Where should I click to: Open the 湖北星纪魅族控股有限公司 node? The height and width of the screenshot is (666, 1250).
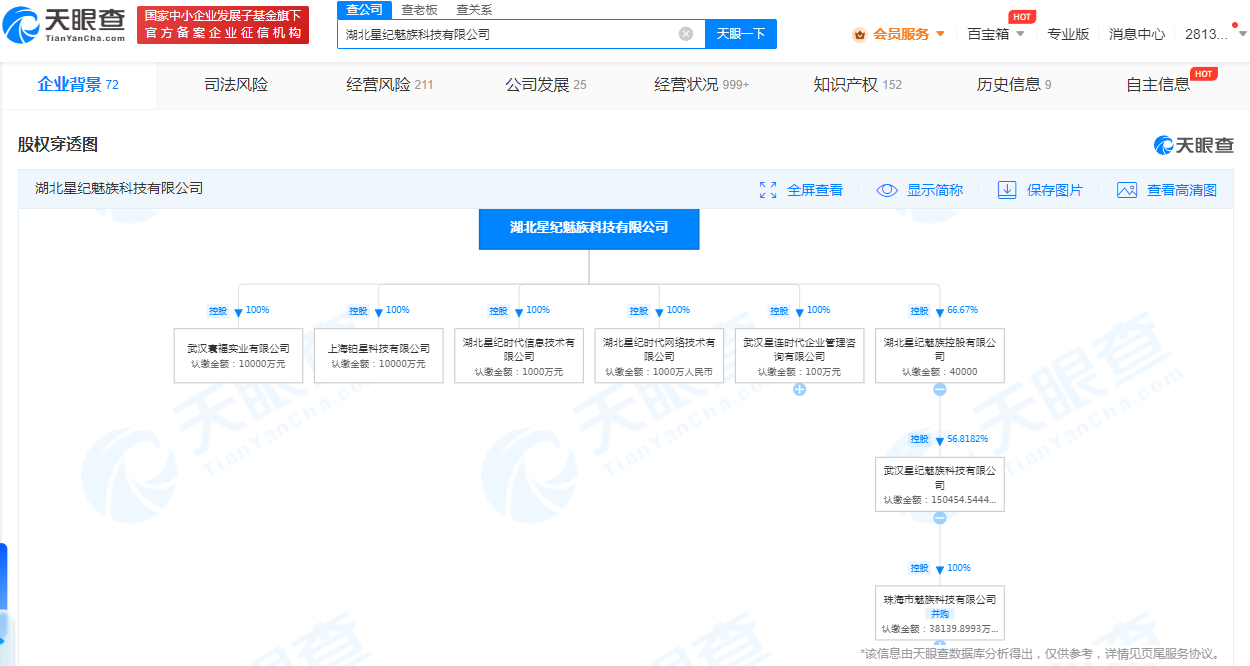coord(940,356)
